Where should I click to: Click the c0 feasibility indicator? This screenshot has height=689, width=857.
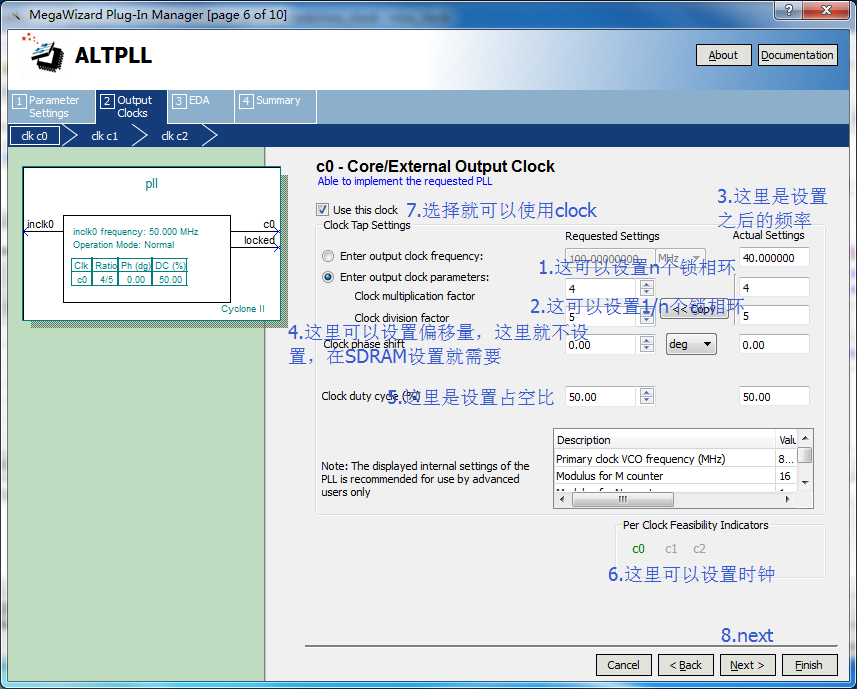(638, 549)
